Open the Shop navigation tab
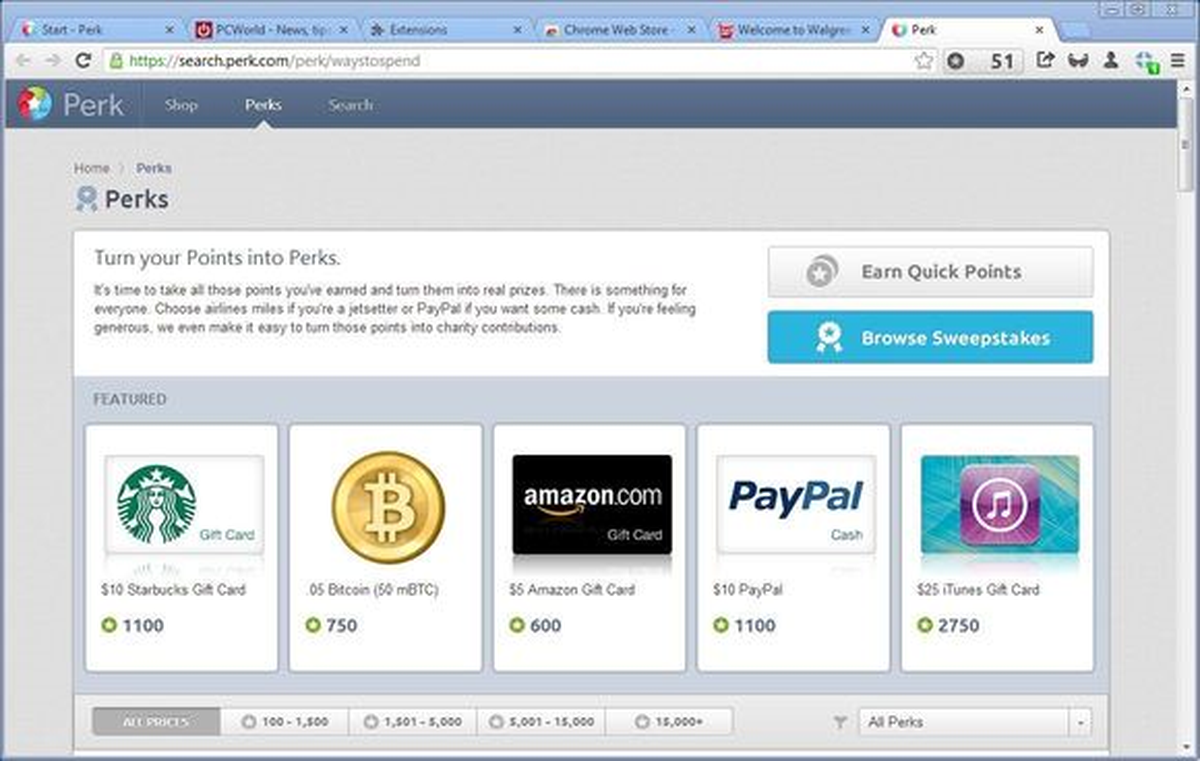 (x=181, y=104)
